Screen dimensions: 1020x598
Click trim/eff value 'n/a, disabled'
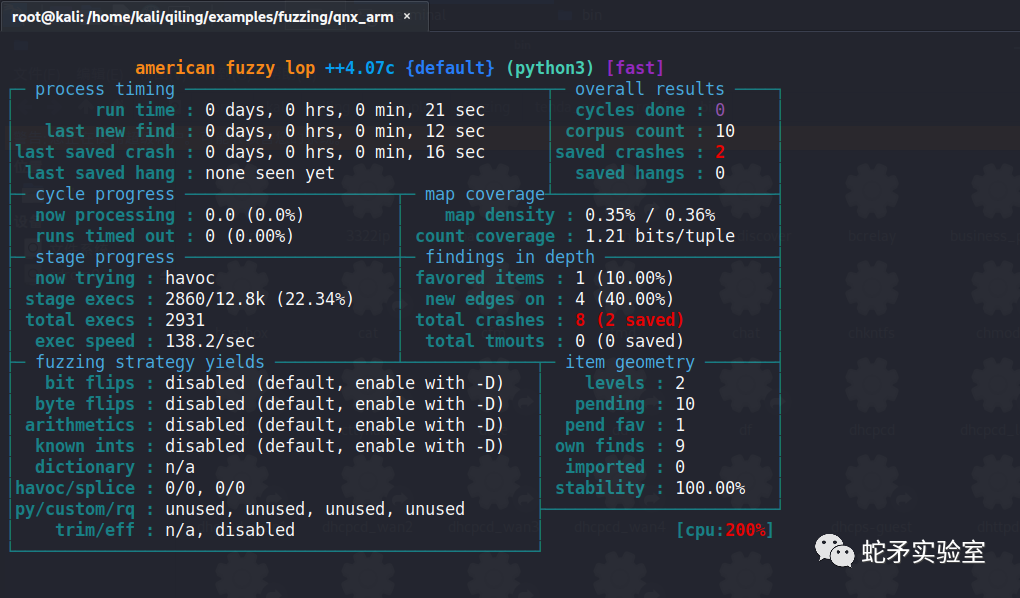coord(230,530)
